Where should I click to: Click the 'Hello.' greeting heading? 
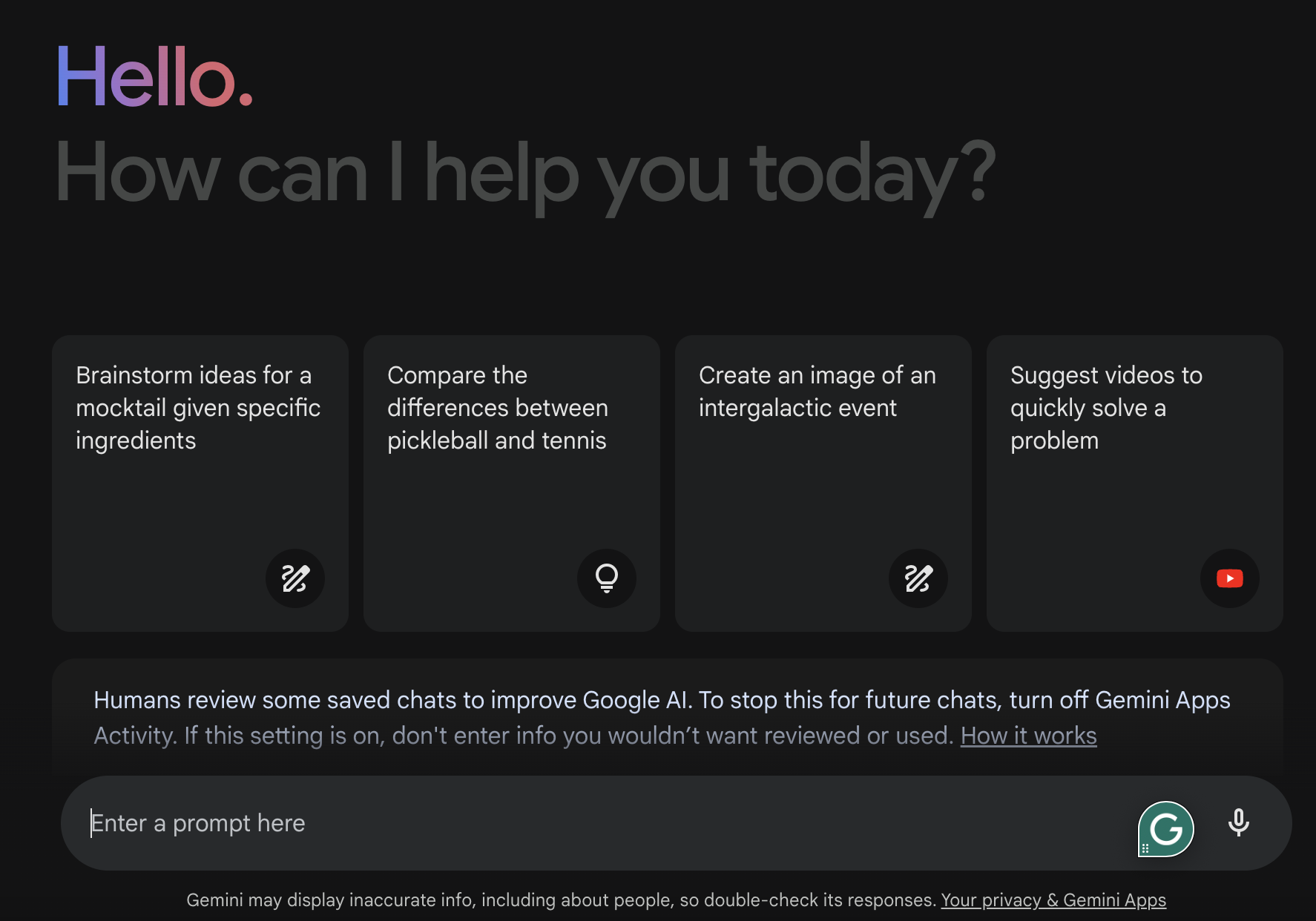click(x=154, y=76)
